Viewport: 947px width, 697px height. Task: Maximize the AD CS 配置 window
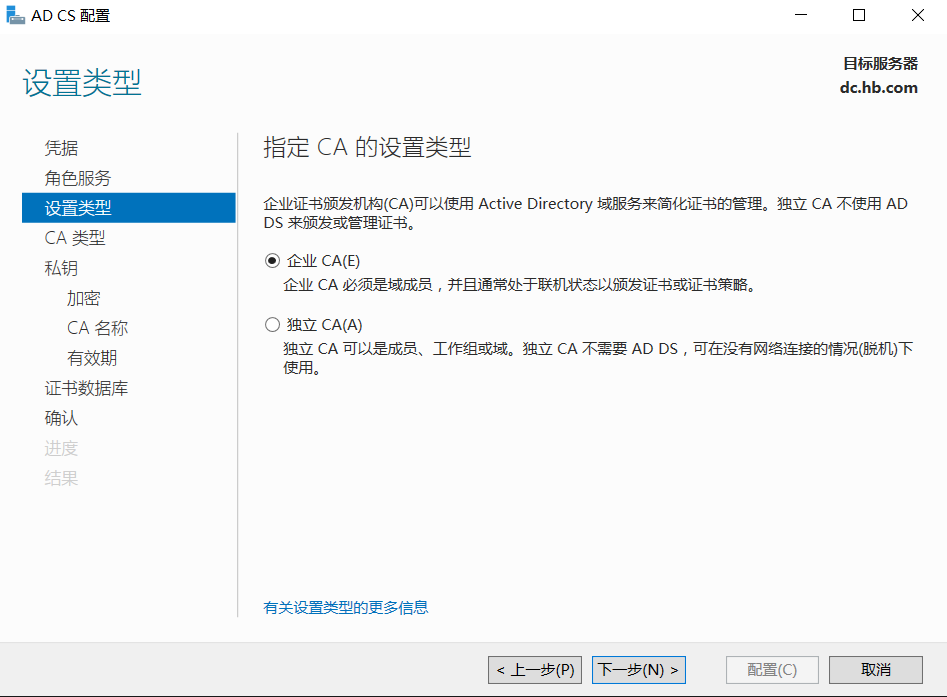tap(859, 15)
